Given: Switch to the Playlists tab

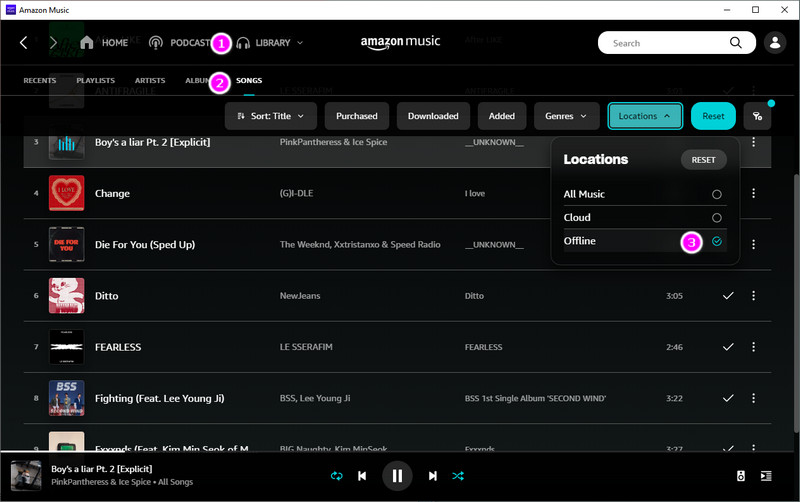Looking at the screenshot, I should click(95, 81).
